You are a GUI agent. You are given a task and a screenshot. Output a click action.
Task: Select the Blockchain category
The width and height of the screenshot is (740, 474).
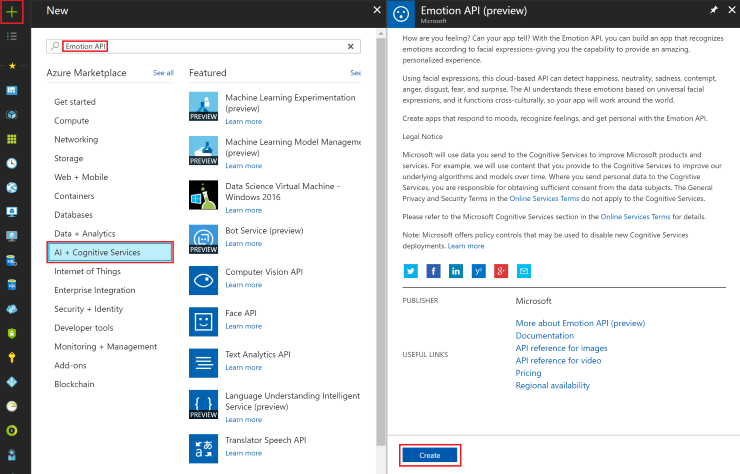click(x=74, y=384)
